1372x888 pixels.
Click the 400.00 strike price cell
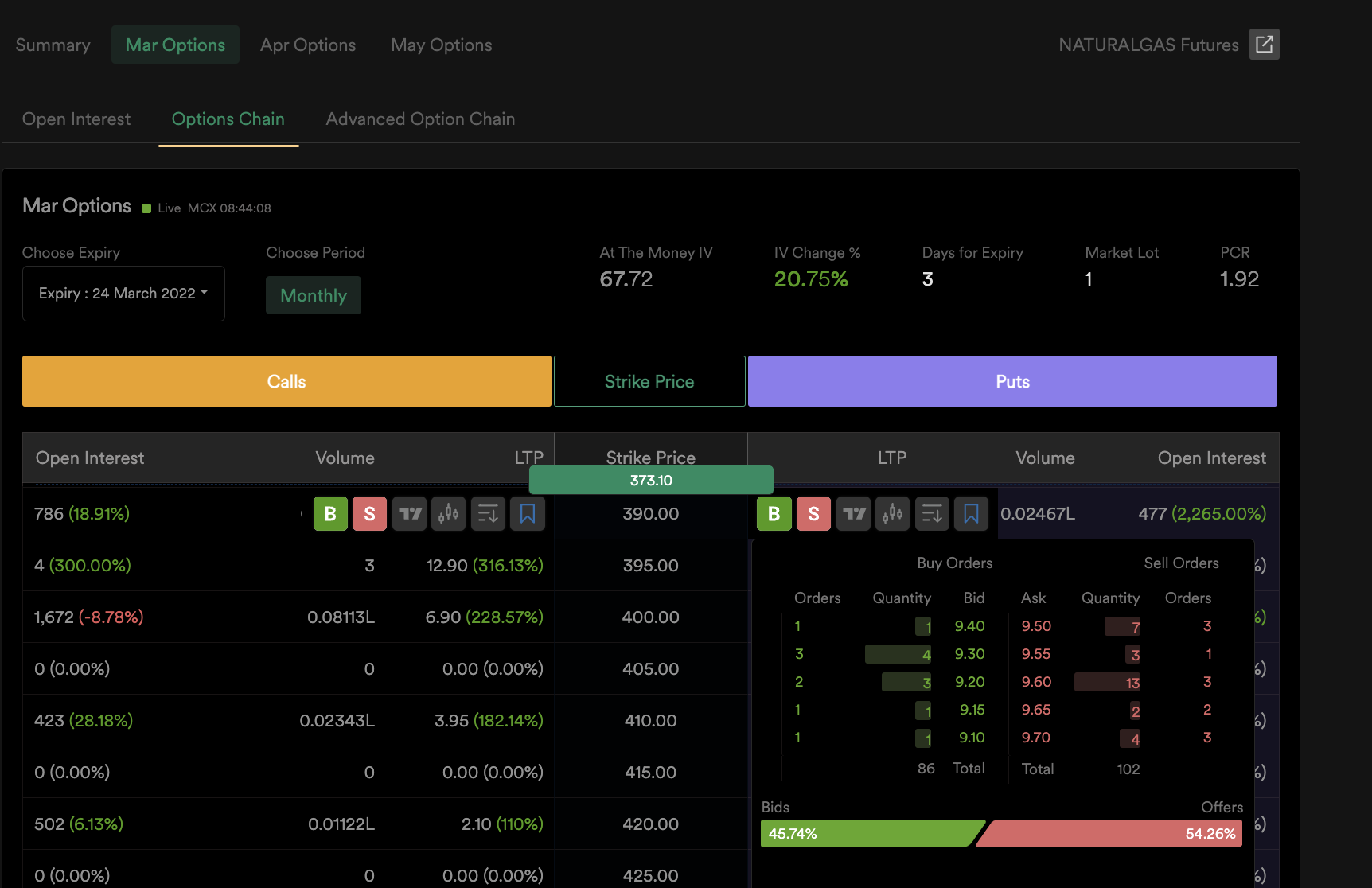tap(651, 617)
